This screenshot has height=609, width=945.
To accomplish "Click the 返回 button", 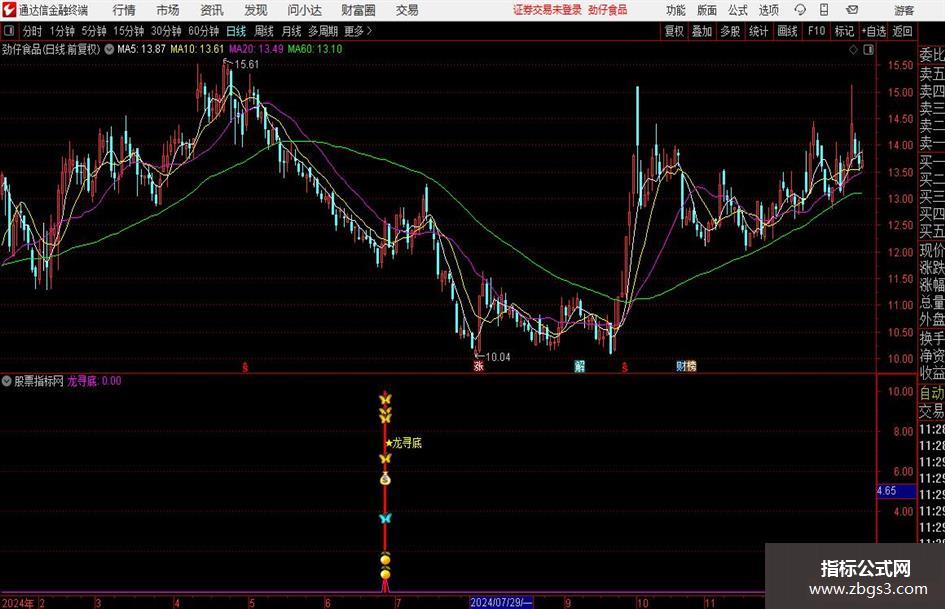I will (902, 31).
